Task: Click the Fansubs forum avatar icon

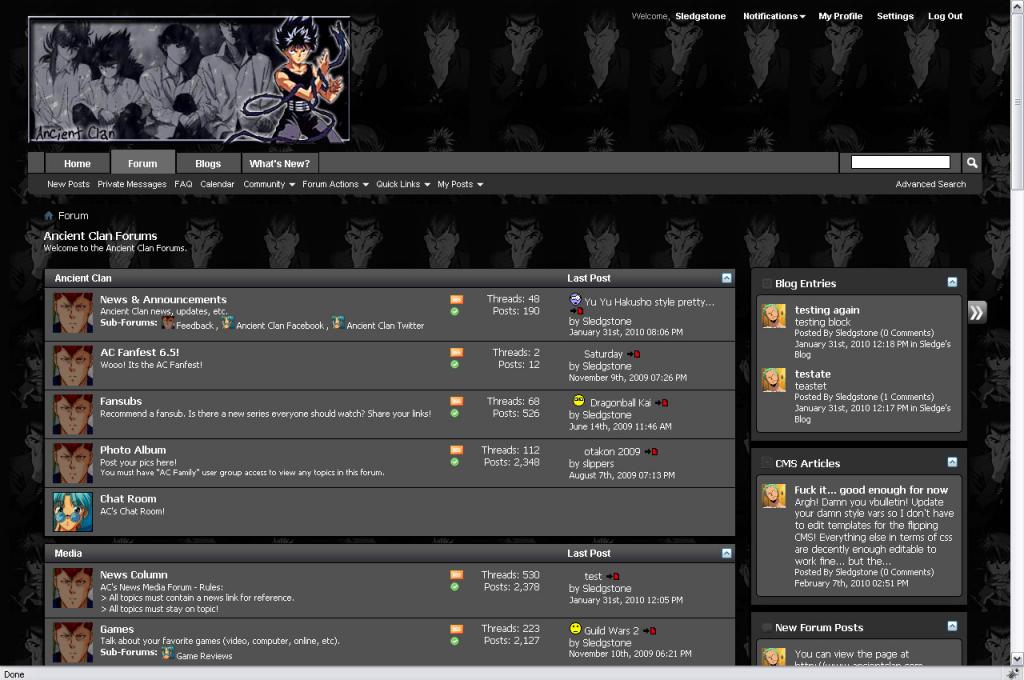Action: click(x=72, y=414)
